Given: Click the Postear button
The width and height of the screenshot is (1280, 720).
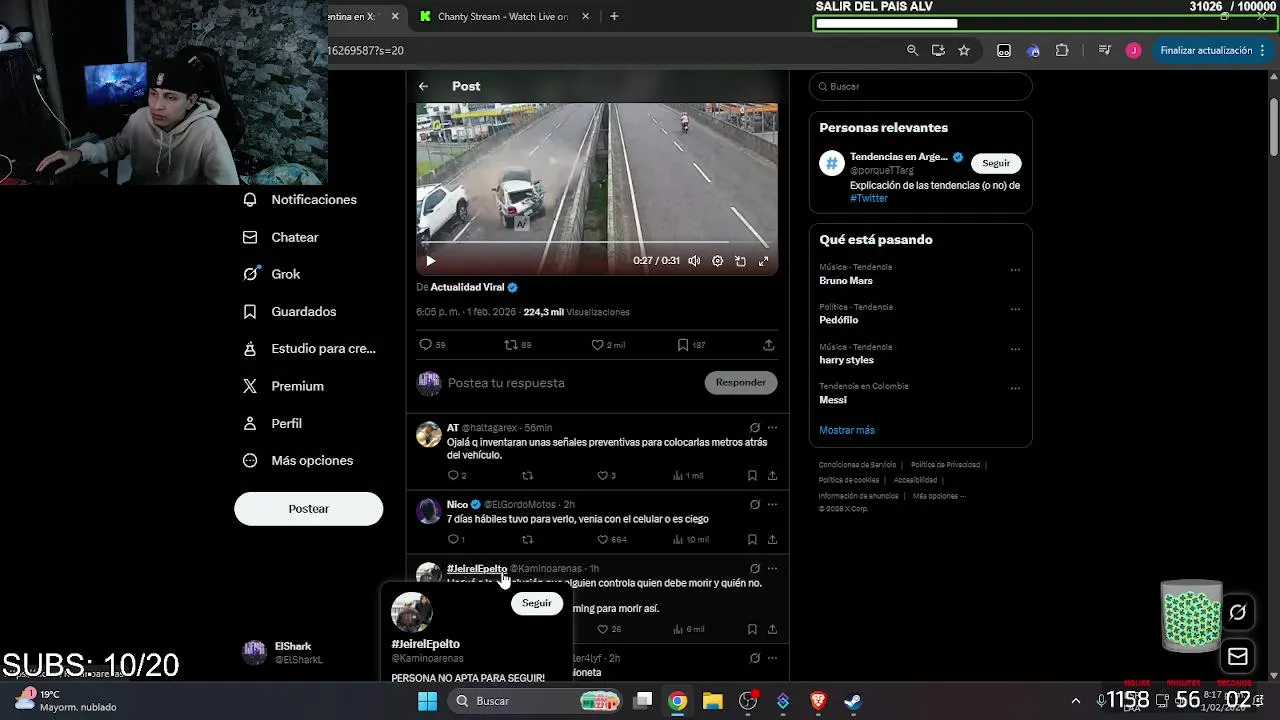Looking at the screenshot, I should click(x=308, y=509).
